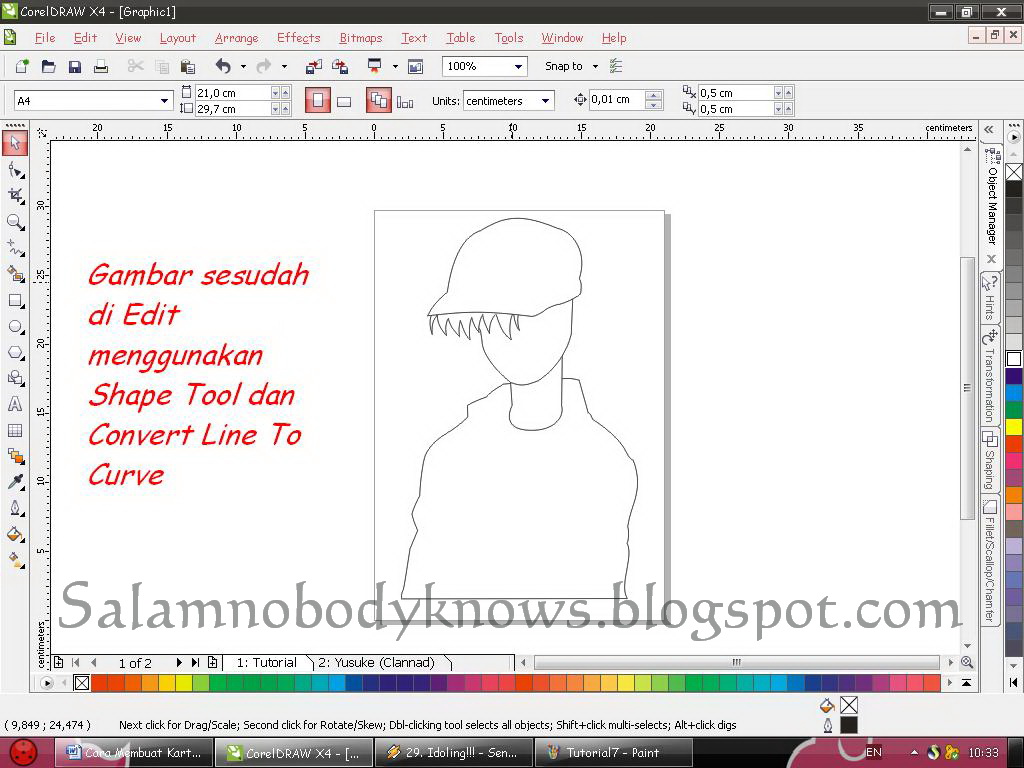The image size is (1024, 768).
Task: Open a file with folder icon
Action: coord(48,66)
